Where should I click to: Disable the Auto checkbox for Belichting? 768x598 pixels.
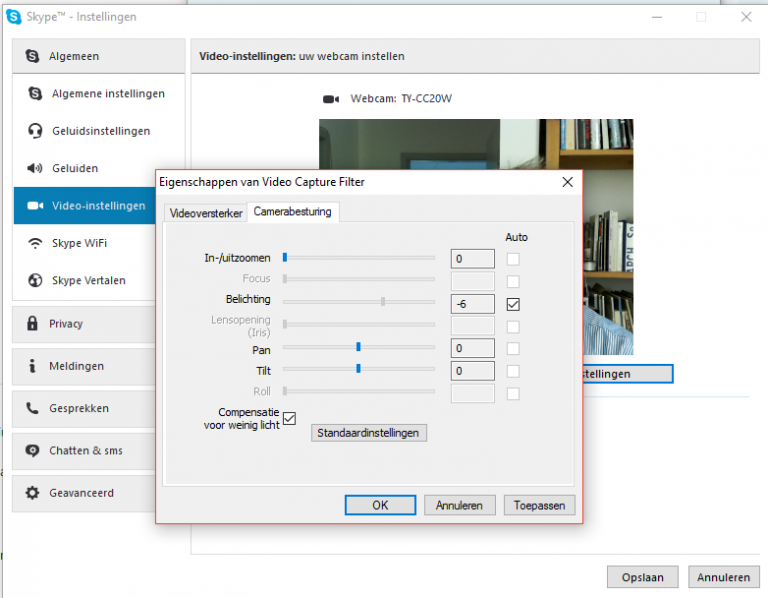tap(513, 304)
